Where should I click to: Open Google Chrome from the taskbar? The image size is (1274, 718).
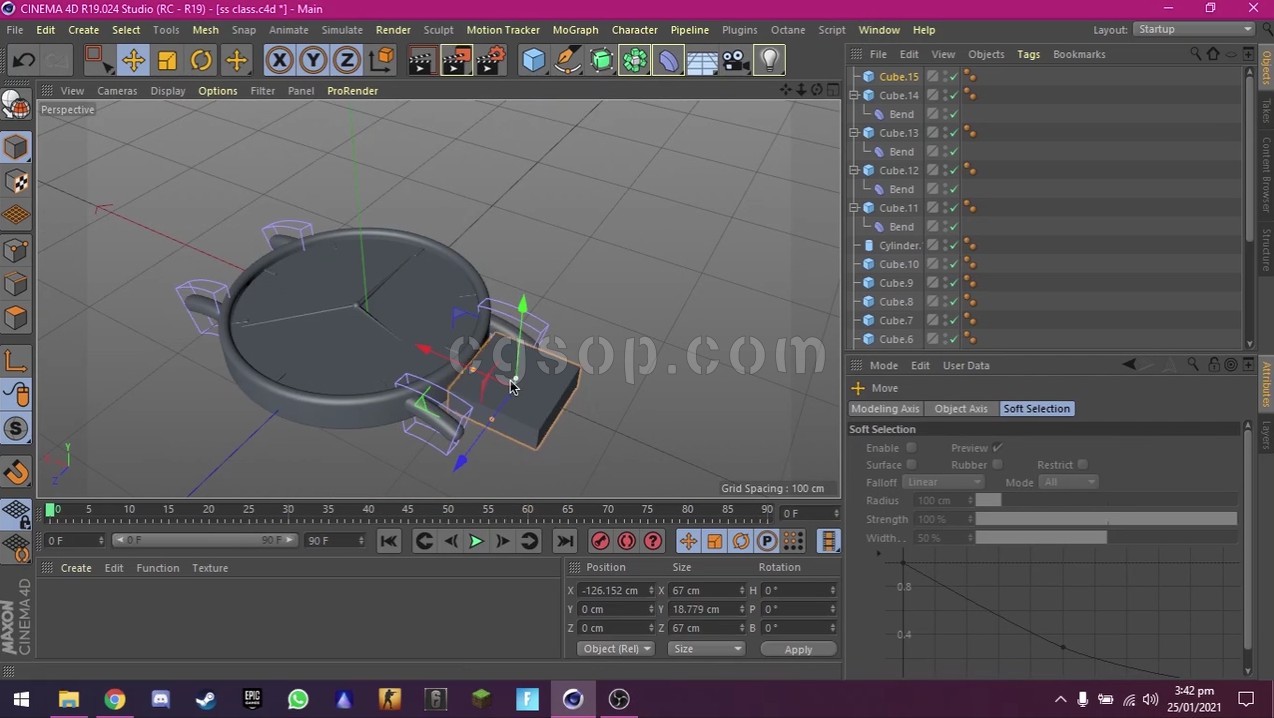(x=115, y=699)
